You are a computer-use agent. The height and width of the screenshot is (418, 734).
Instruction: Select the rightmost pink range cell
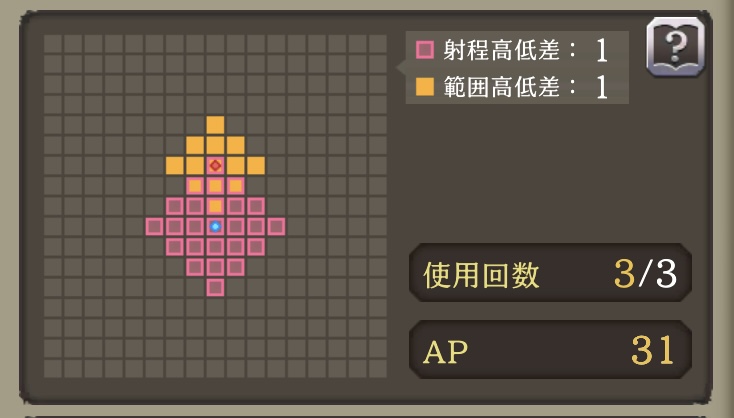276,227
